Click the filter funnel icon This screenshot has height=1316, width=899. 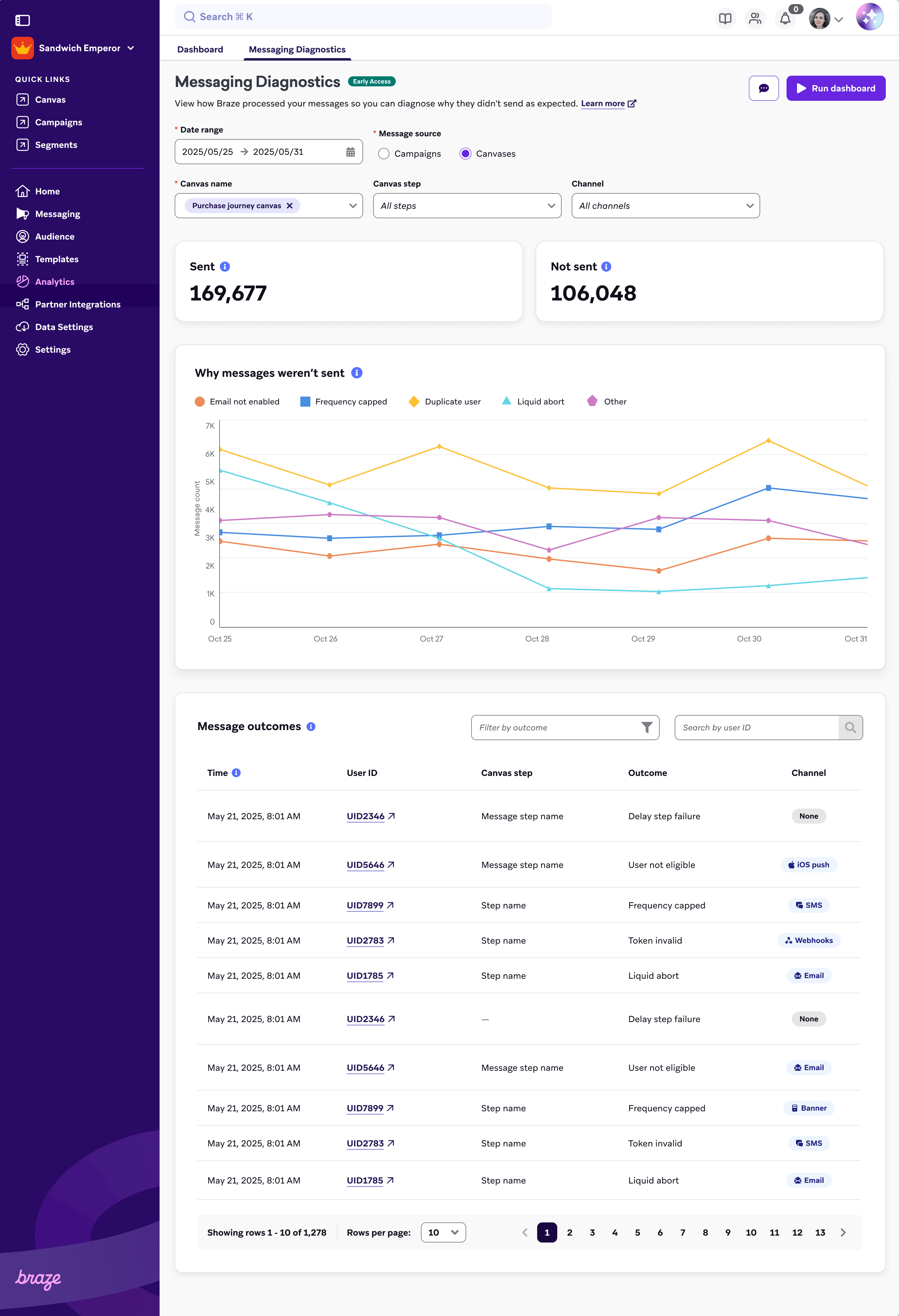[646, 728]
